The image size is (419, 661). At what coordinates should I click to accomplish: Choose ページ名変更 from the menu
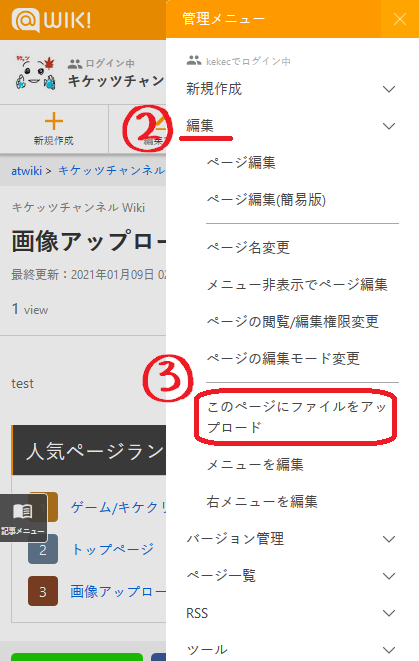point(248,247)
